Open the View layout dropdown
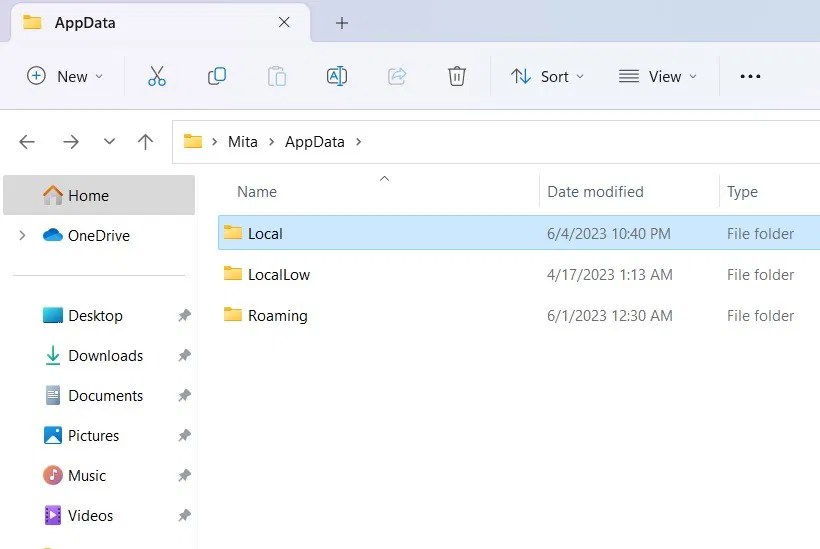 pyautogui.click(x=658, y=76)
